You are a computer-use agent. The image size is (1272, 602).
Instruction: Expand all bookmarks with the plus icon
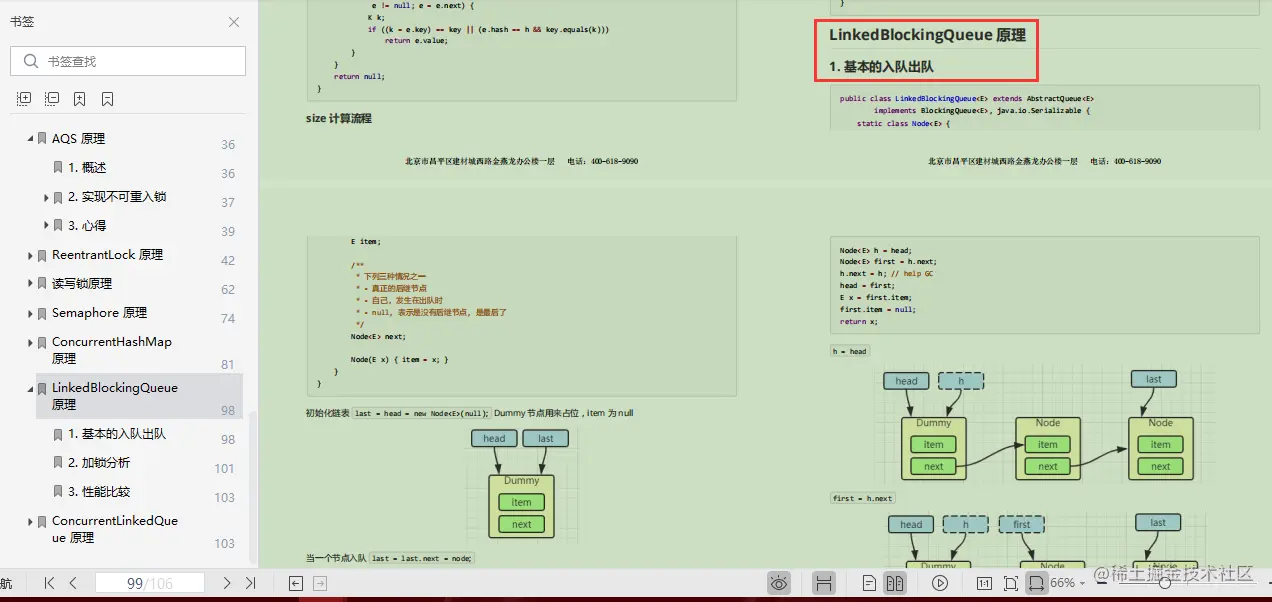pos(24,99)
